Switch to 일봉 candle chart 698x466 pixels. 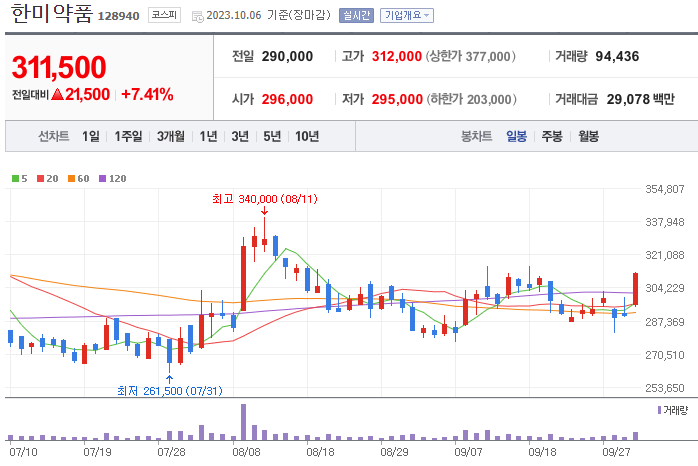[x=516, y=136]
